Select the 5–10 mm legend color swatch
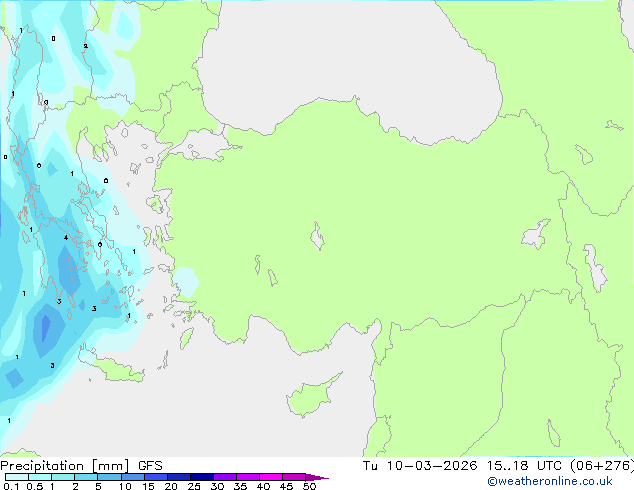This screenshot has width=634, height=490. pyautogui.click(x=109, y=477)
